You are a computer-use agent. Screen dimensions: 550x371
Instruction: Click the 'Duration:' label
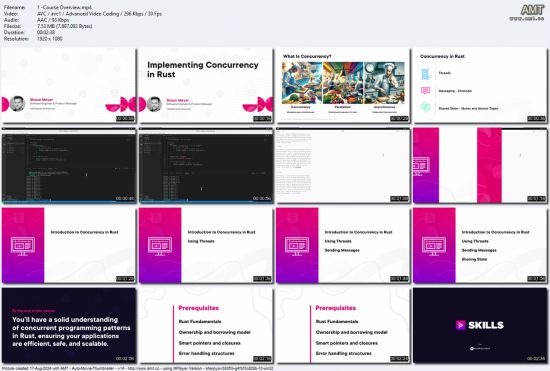pos(14,33)
